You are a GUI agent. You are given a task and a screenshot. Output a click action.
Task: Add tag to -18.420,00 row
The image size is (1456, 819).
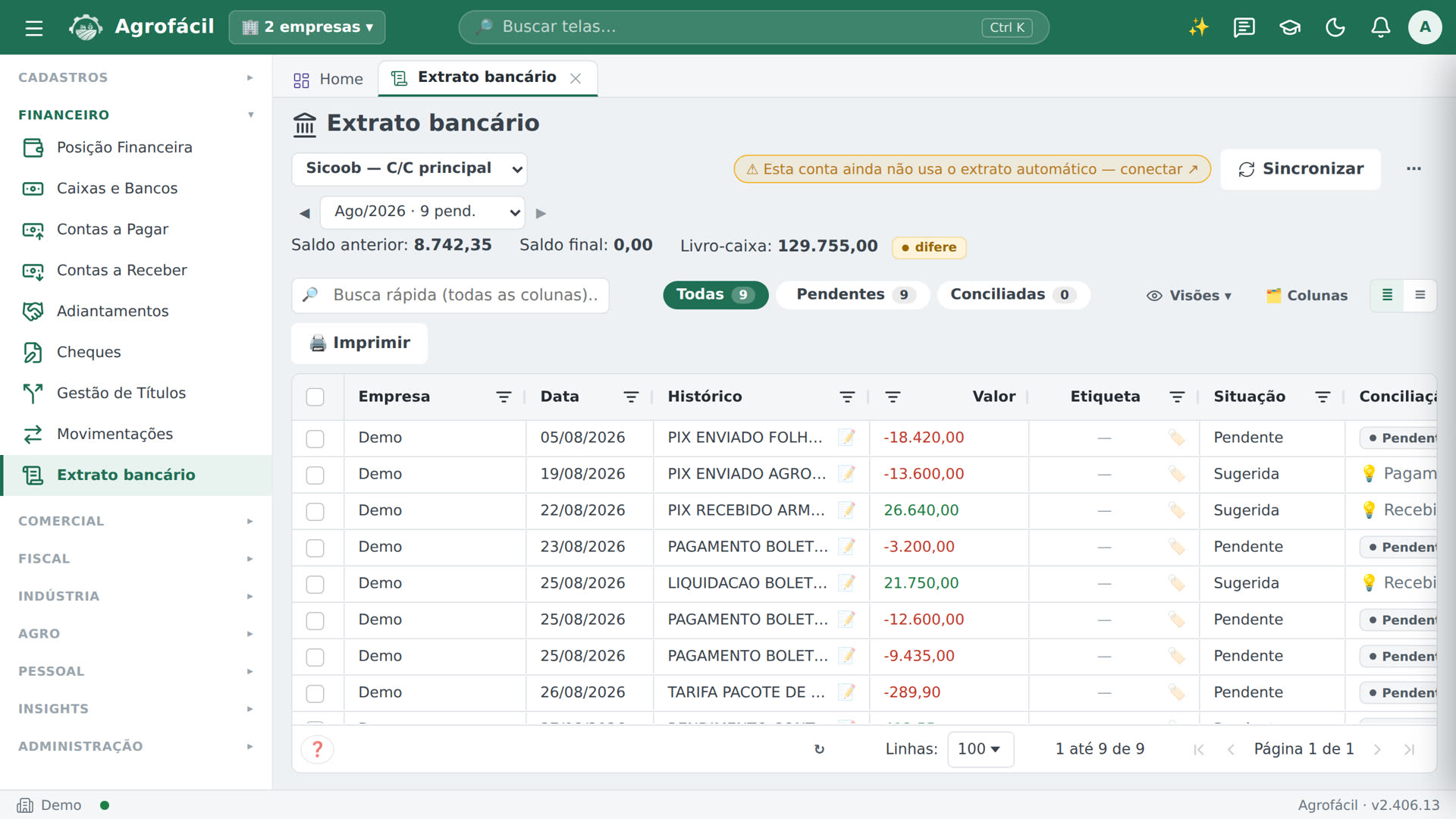tap(1176, 438)
